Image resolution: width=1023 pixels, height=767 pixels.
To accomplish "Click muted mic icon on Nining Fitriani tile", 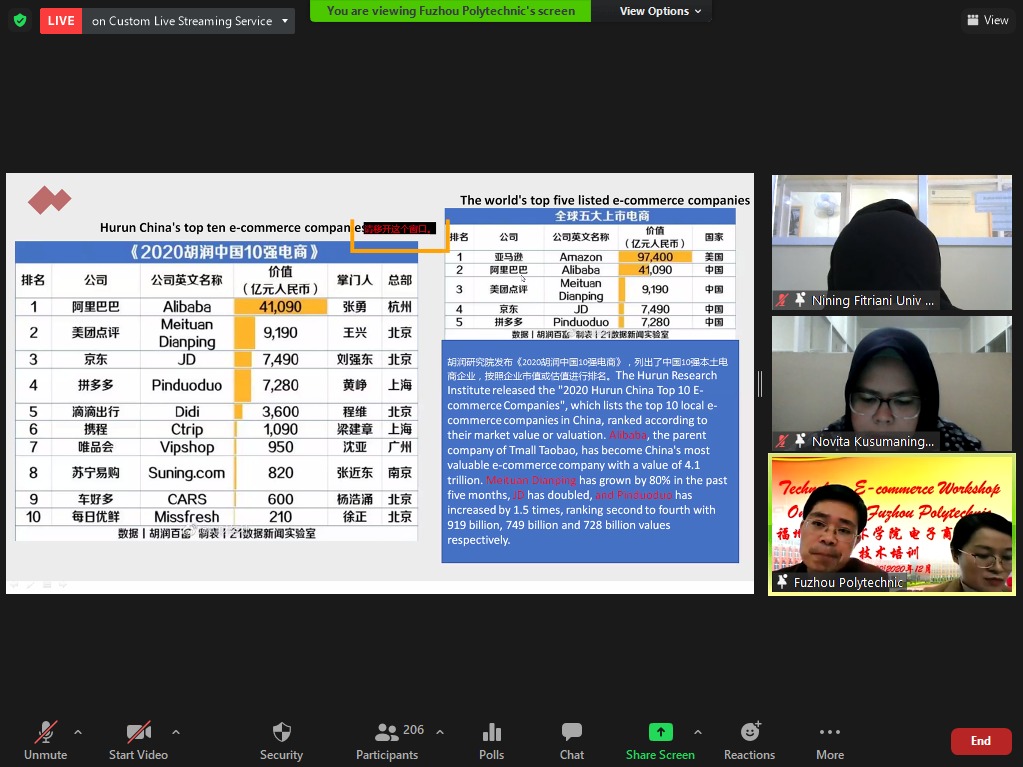I will click(782, 300).
